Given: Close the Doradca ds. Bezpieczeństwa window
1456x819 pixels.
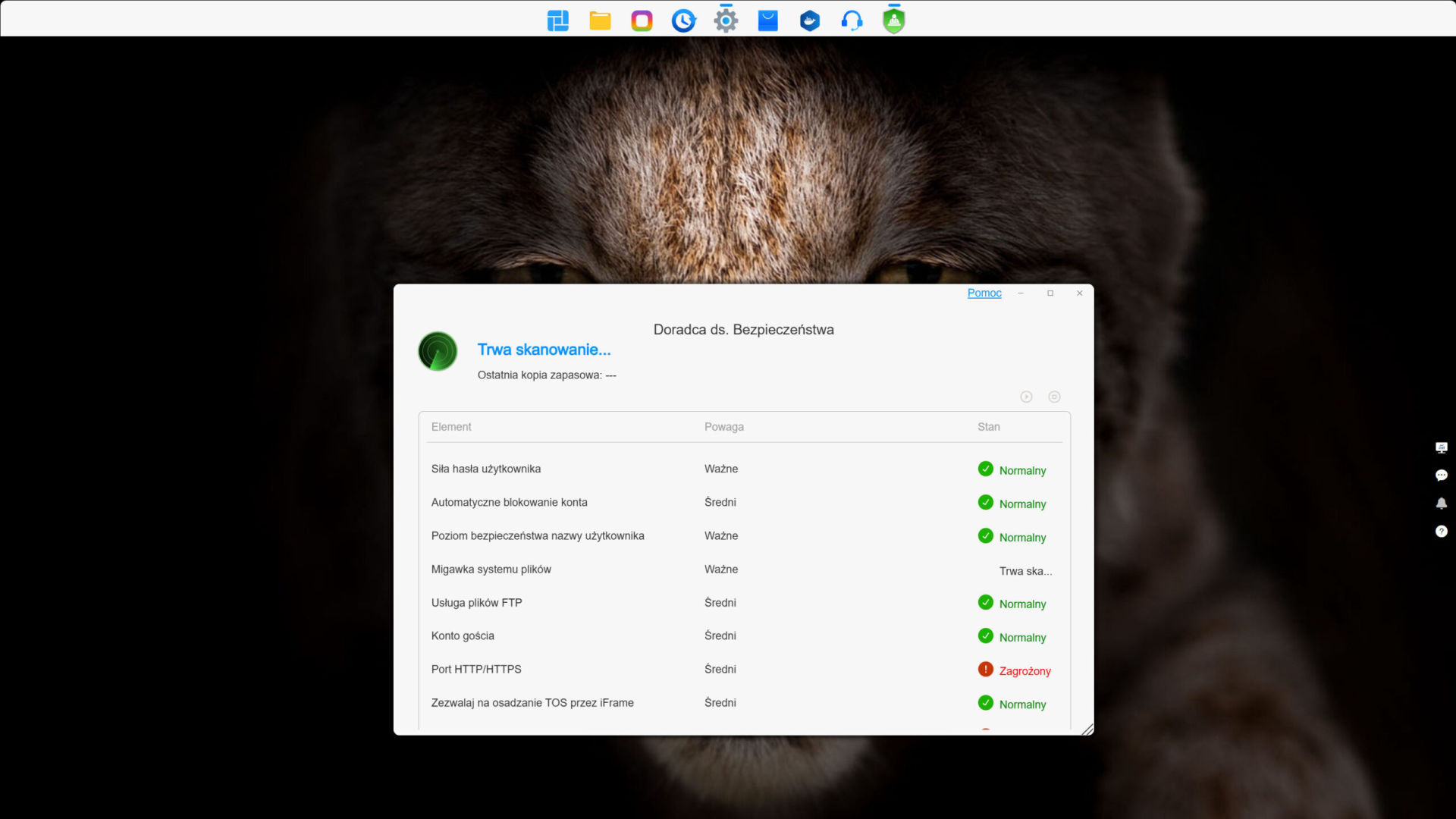Looking at the screenshot, I should click(1079, 293).
